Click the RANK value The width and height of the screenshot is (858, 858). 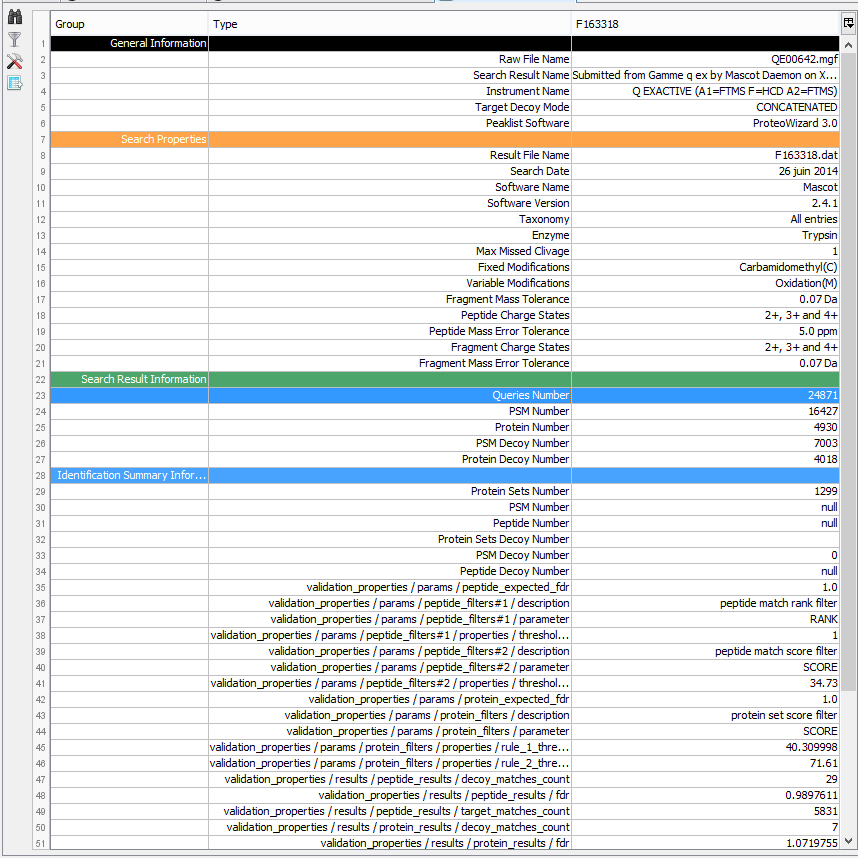[705, 619]
